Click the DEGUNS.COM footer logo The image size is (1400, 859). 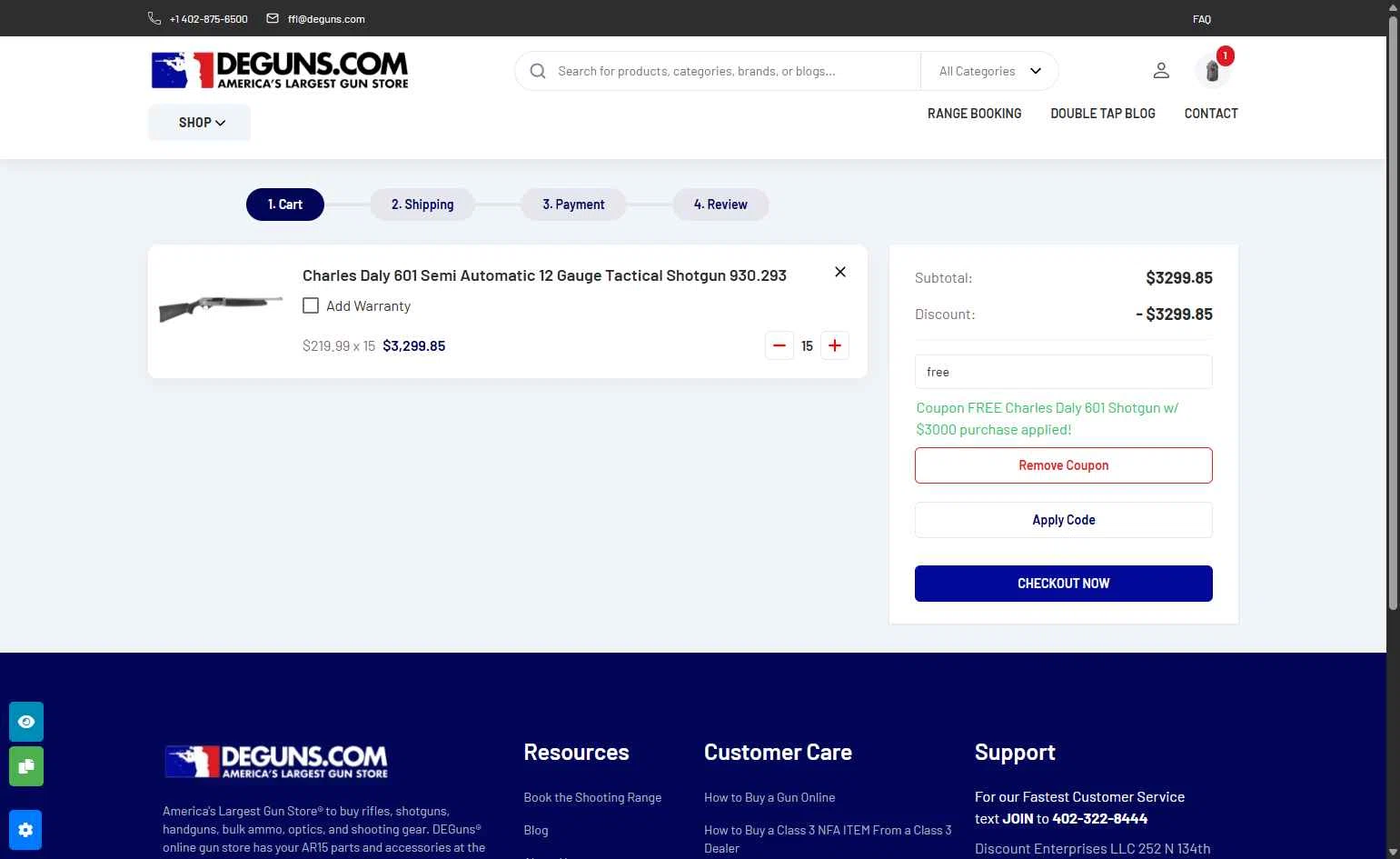276,762
